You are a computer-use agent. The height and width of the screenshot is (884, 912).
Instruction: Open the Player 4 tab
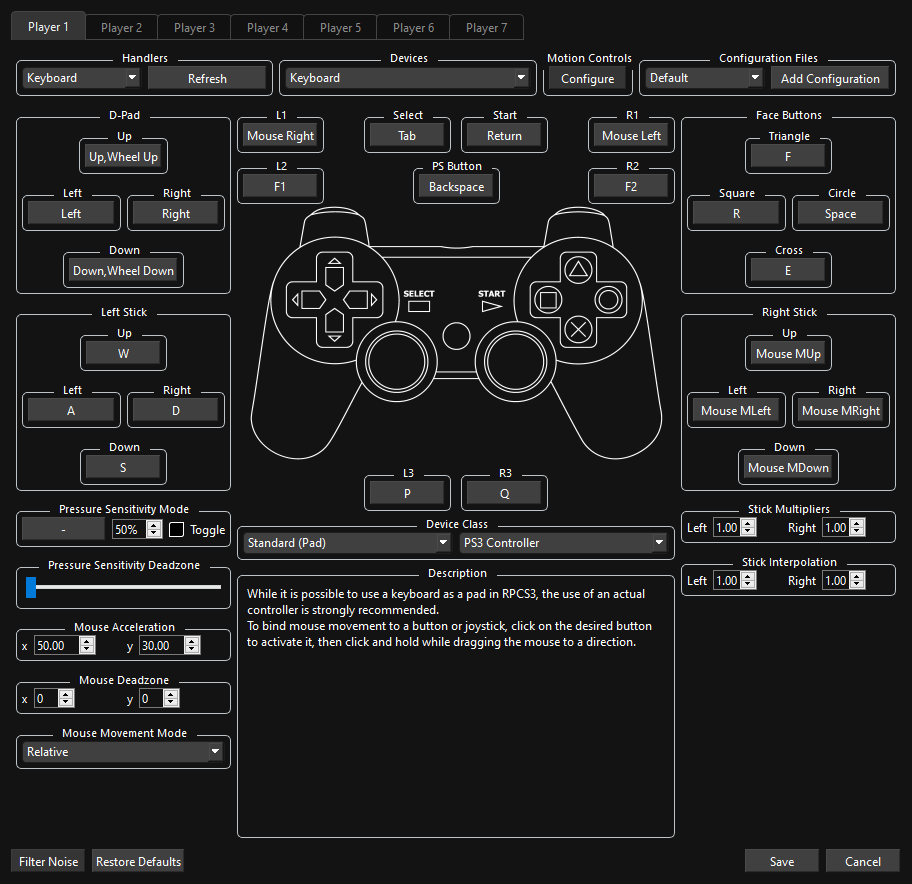tap(267, 28)
